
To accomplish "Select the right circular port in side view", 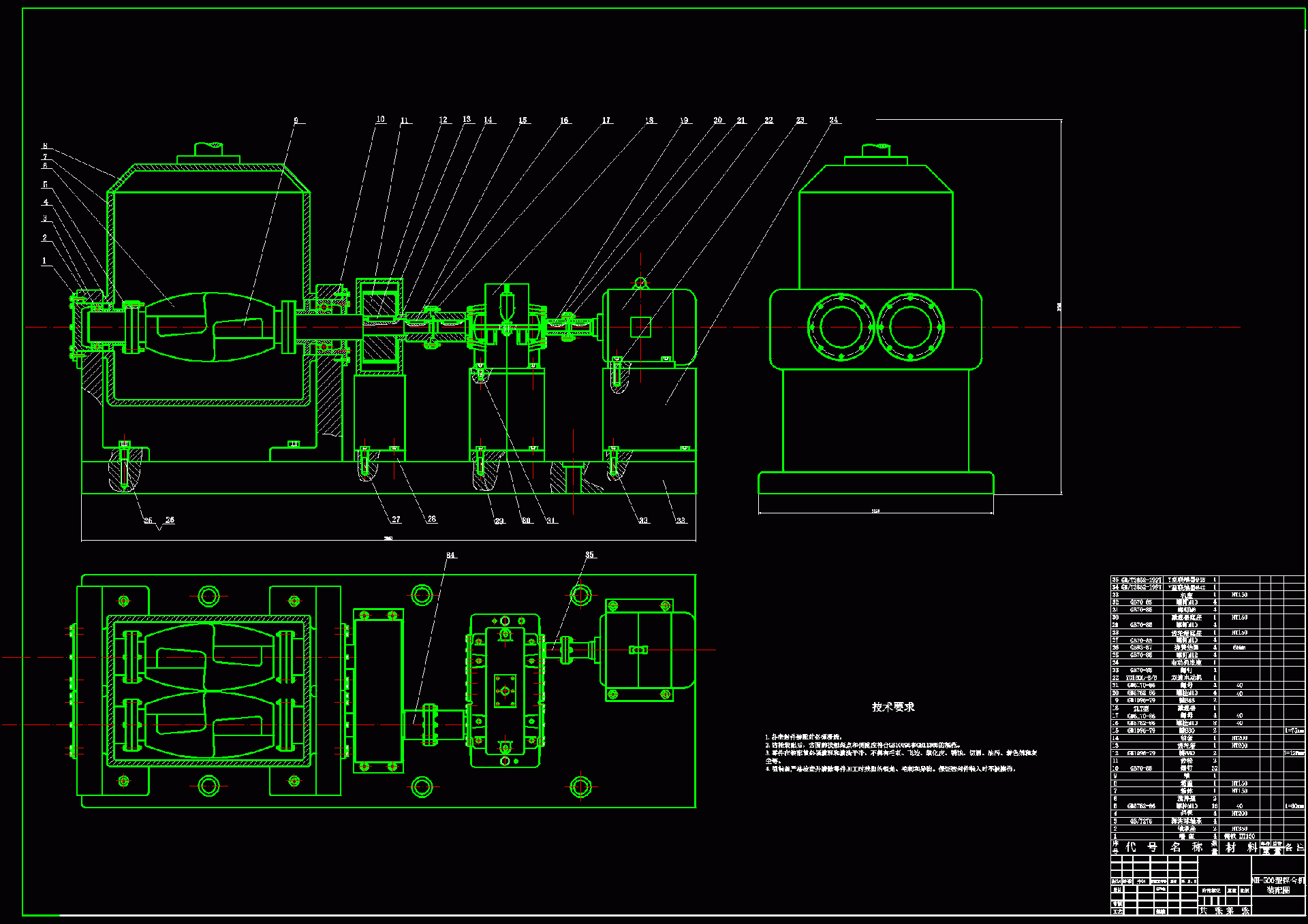I will [x=910, y=328].
